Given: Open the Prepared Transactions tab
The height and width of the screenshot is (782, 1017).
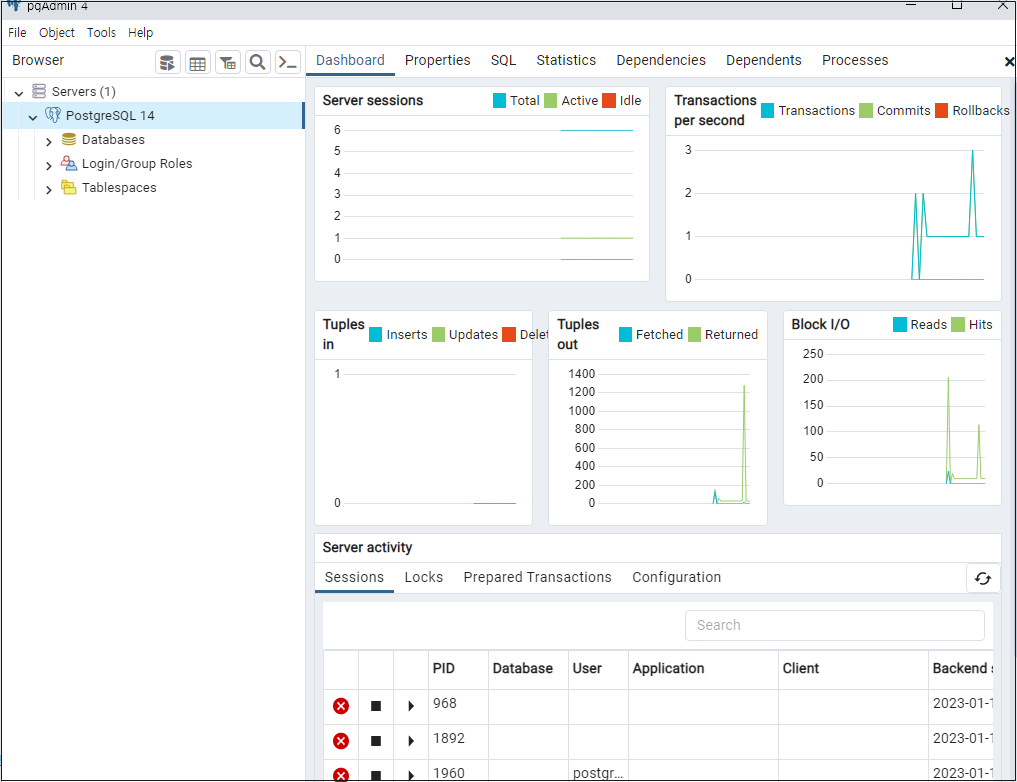Looking at the screenshot, I should 537,577.
